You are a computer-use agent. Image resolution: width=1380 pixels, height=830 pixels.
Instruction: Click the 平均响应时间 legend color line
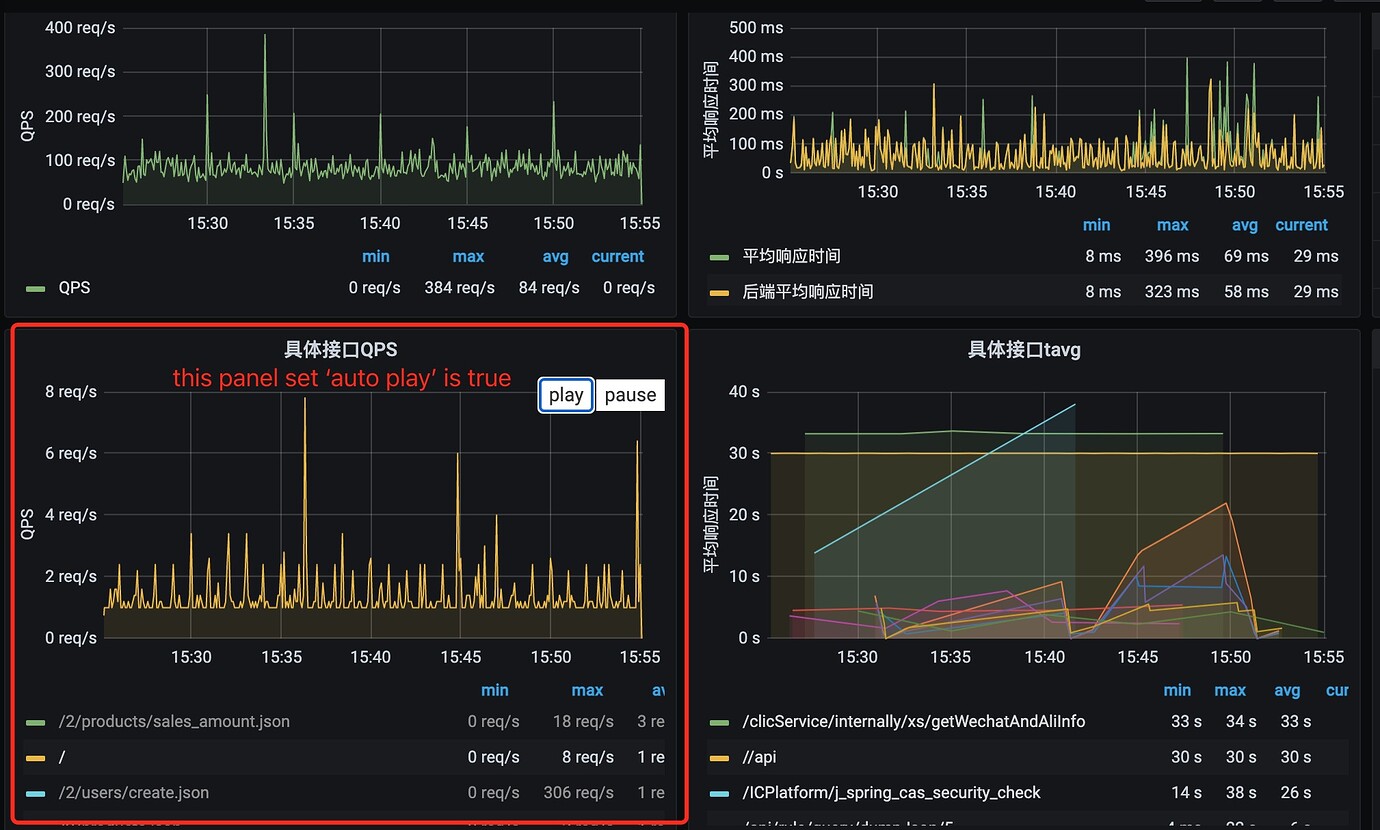click(720, 257)
